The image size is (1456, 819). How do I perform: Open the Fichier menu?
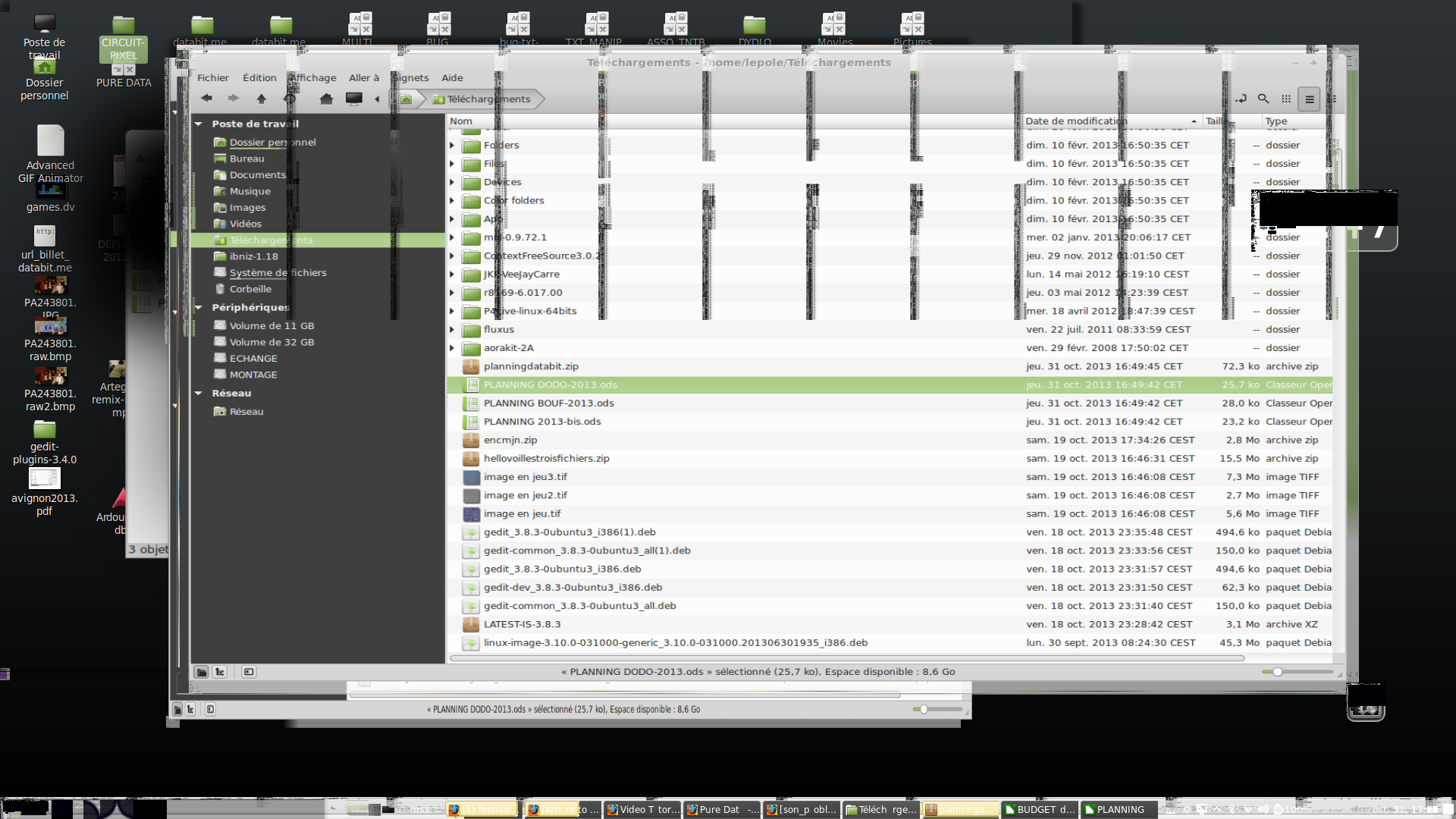tap(212, 77)
